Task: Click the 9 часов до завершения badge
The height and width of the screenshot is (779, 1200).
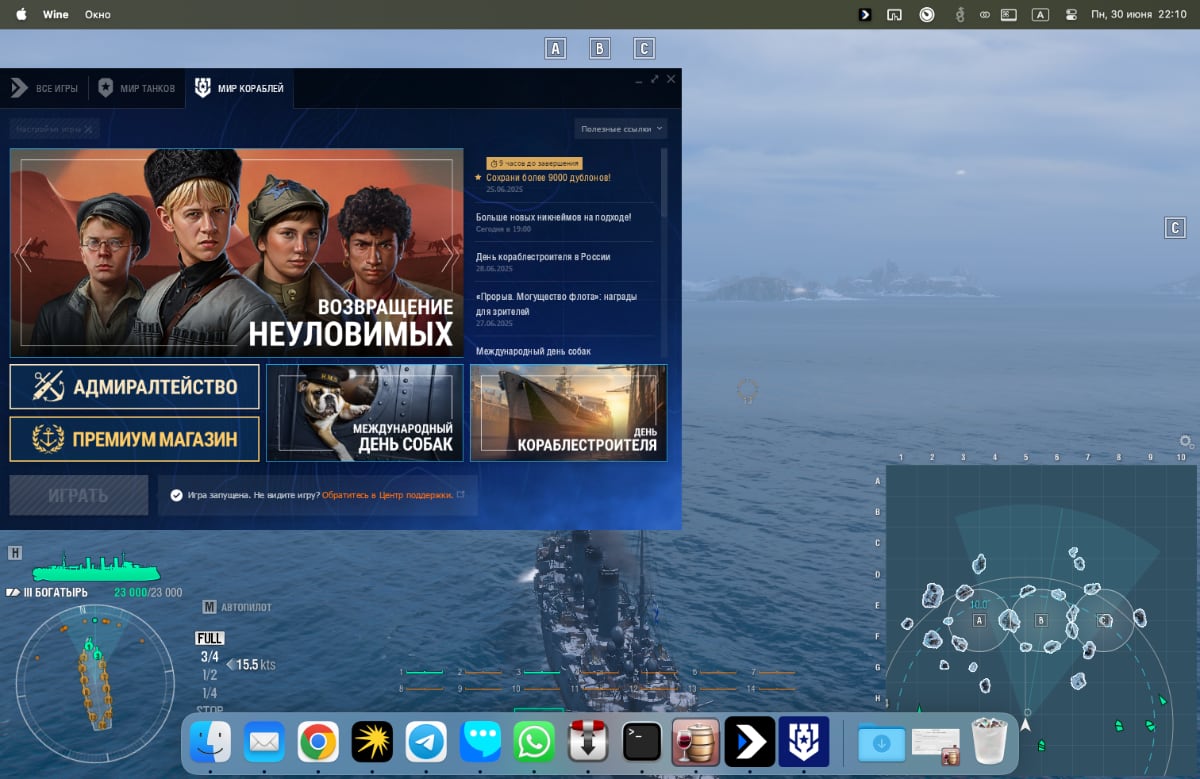Action: click(534, 163)
